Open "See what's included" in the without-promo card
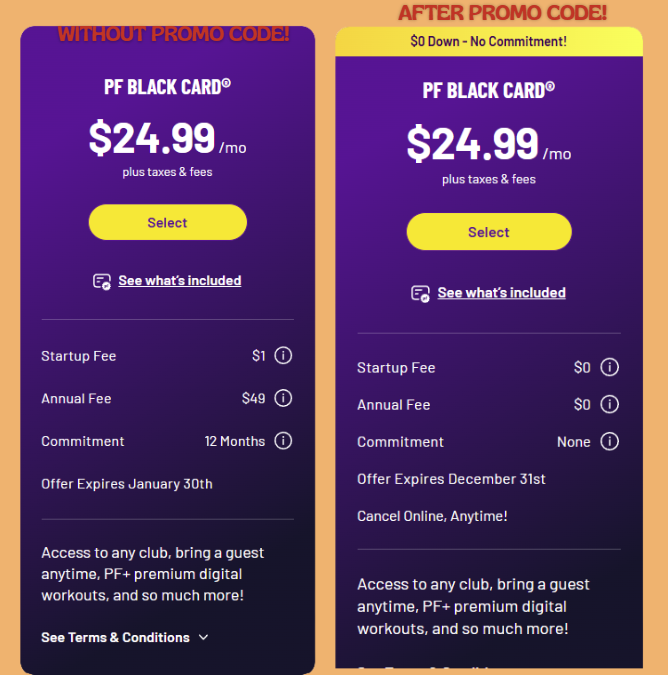Screen dimensions: 668x675 (179, 281)
